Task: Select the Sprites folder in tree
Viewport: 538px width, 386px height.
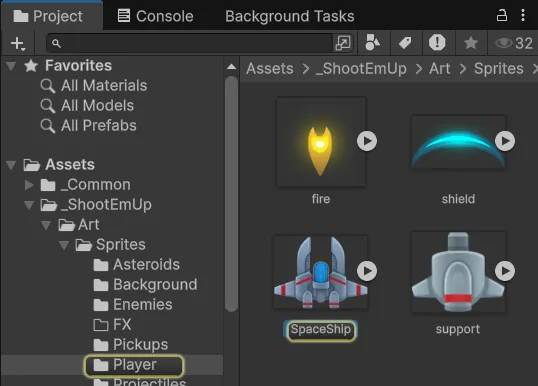Action: [x=110, y=245]
